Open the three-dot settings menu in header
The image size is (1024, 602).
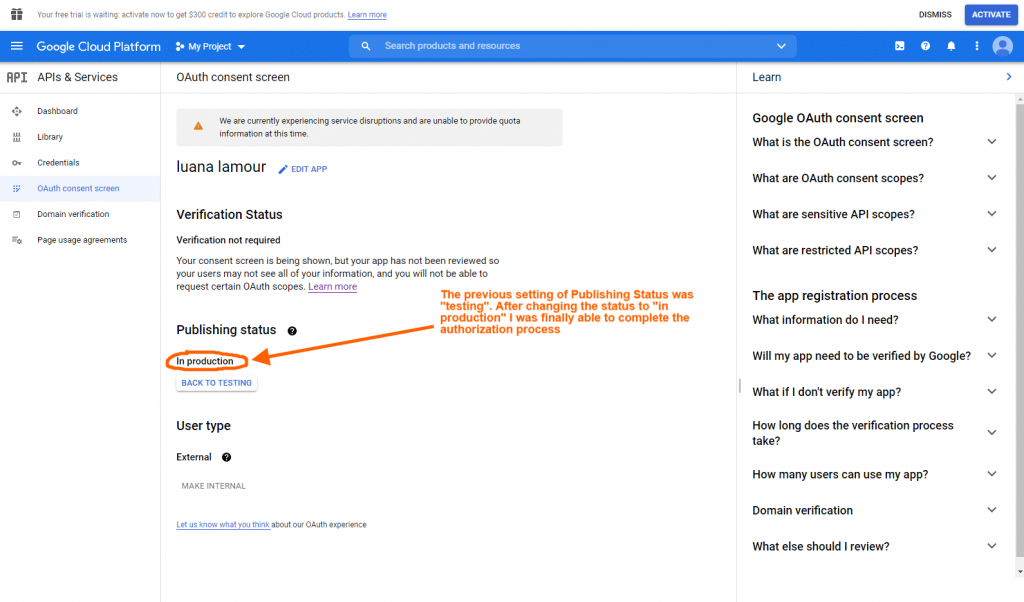[x=976, y=46]
